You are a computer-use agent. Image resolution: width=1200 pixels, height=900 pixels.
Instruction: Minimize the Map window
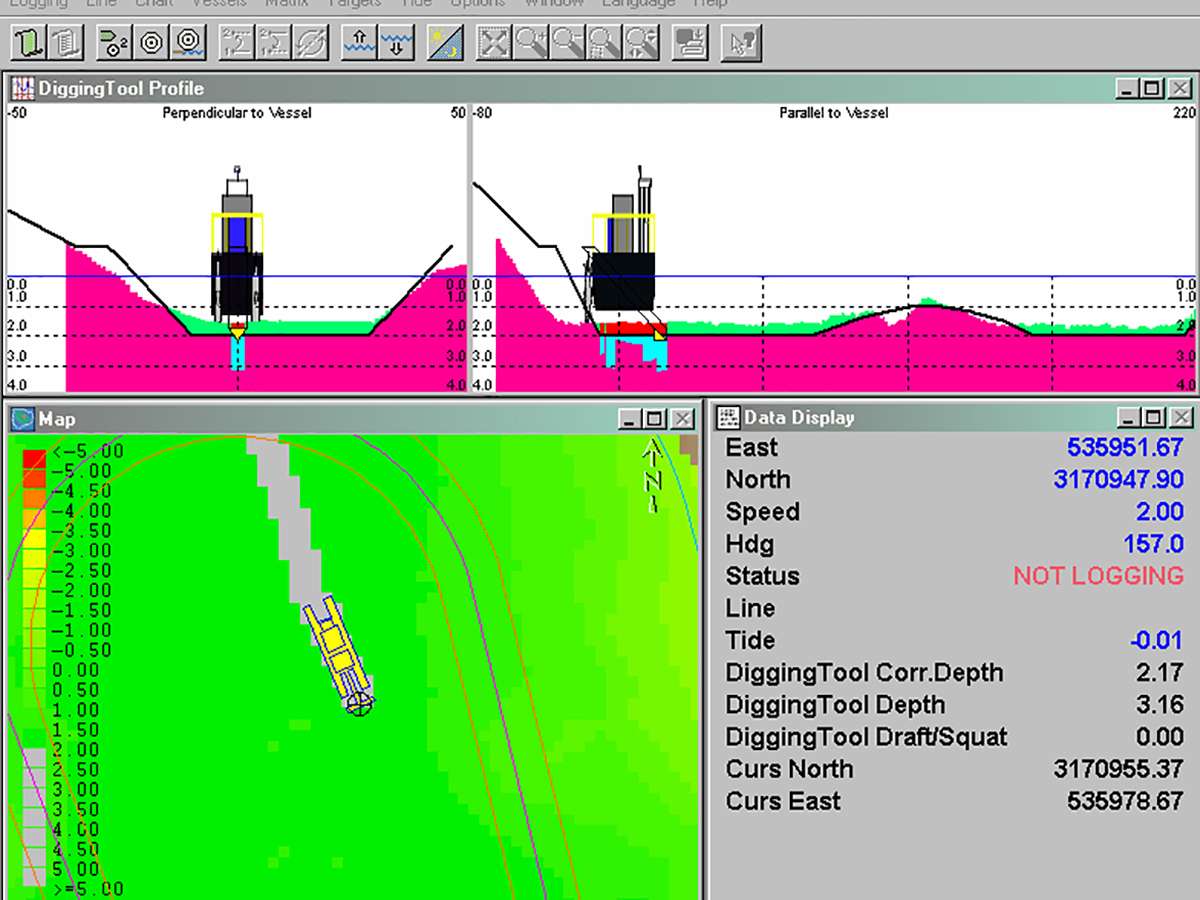(x=630, y=419)
